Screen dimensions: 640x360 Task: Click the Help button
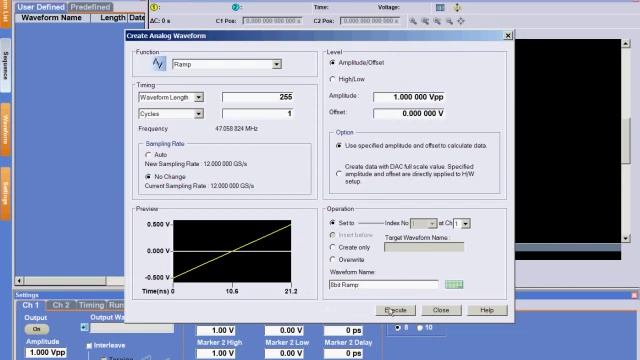(487, 310)
